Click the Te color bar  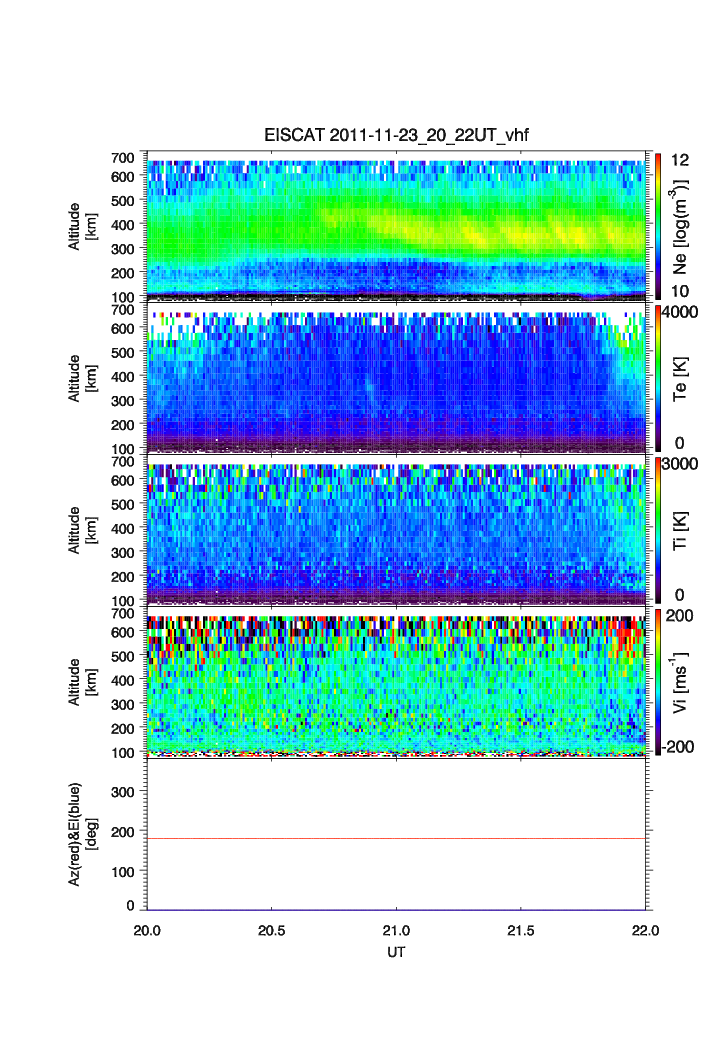coord(658,379)
